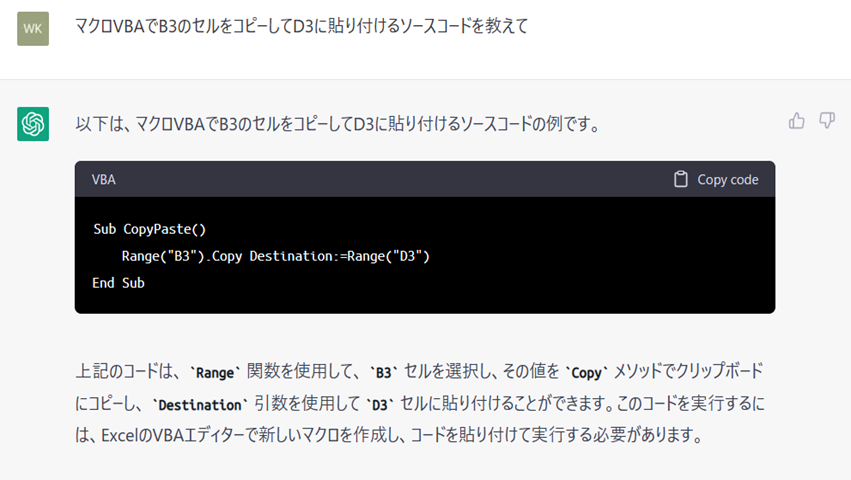
Task: Click the Copy code button
Action: (x=716, y=179)
